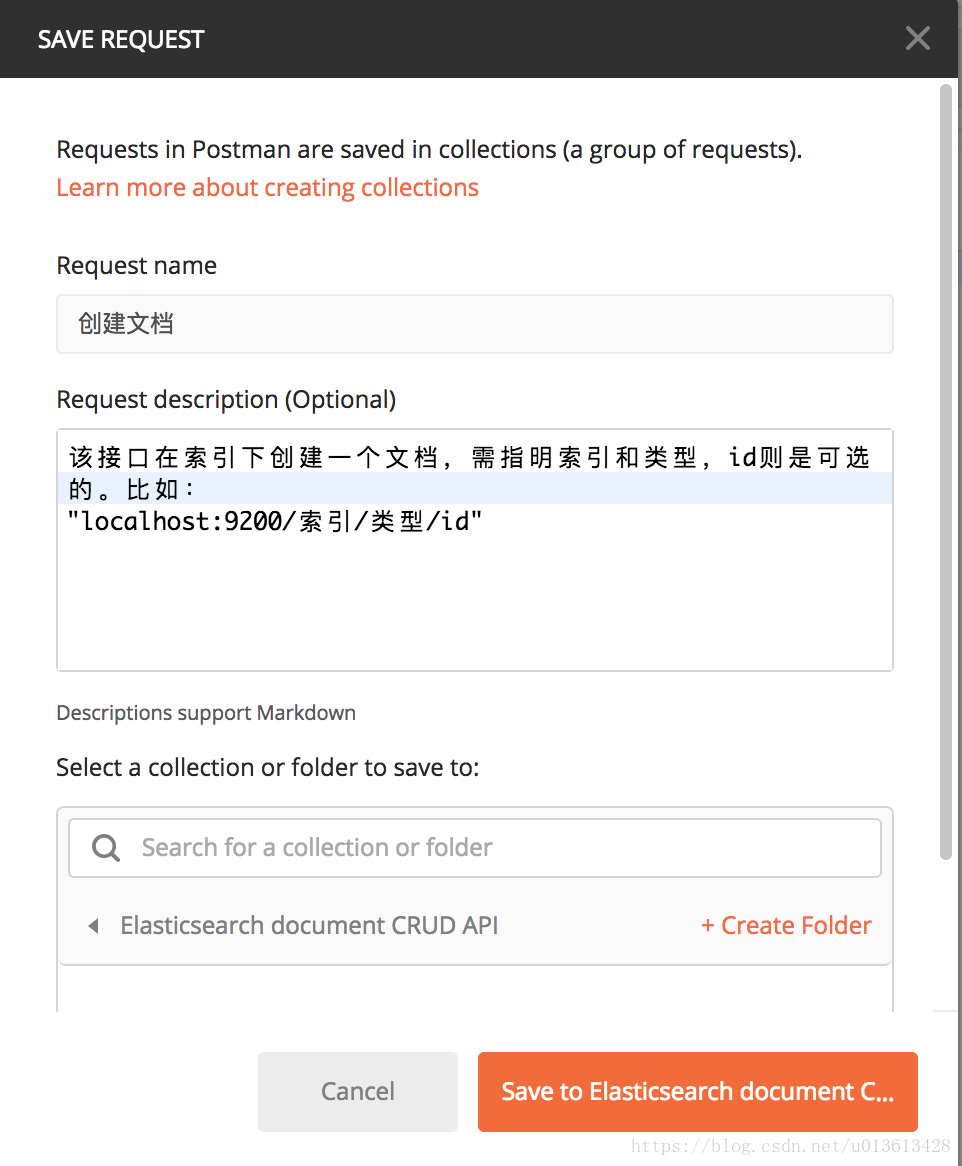The height and width of the screenshot is (1166, 962).
Task: Click the empty area of the description textbox
Action: click(474, 602)
